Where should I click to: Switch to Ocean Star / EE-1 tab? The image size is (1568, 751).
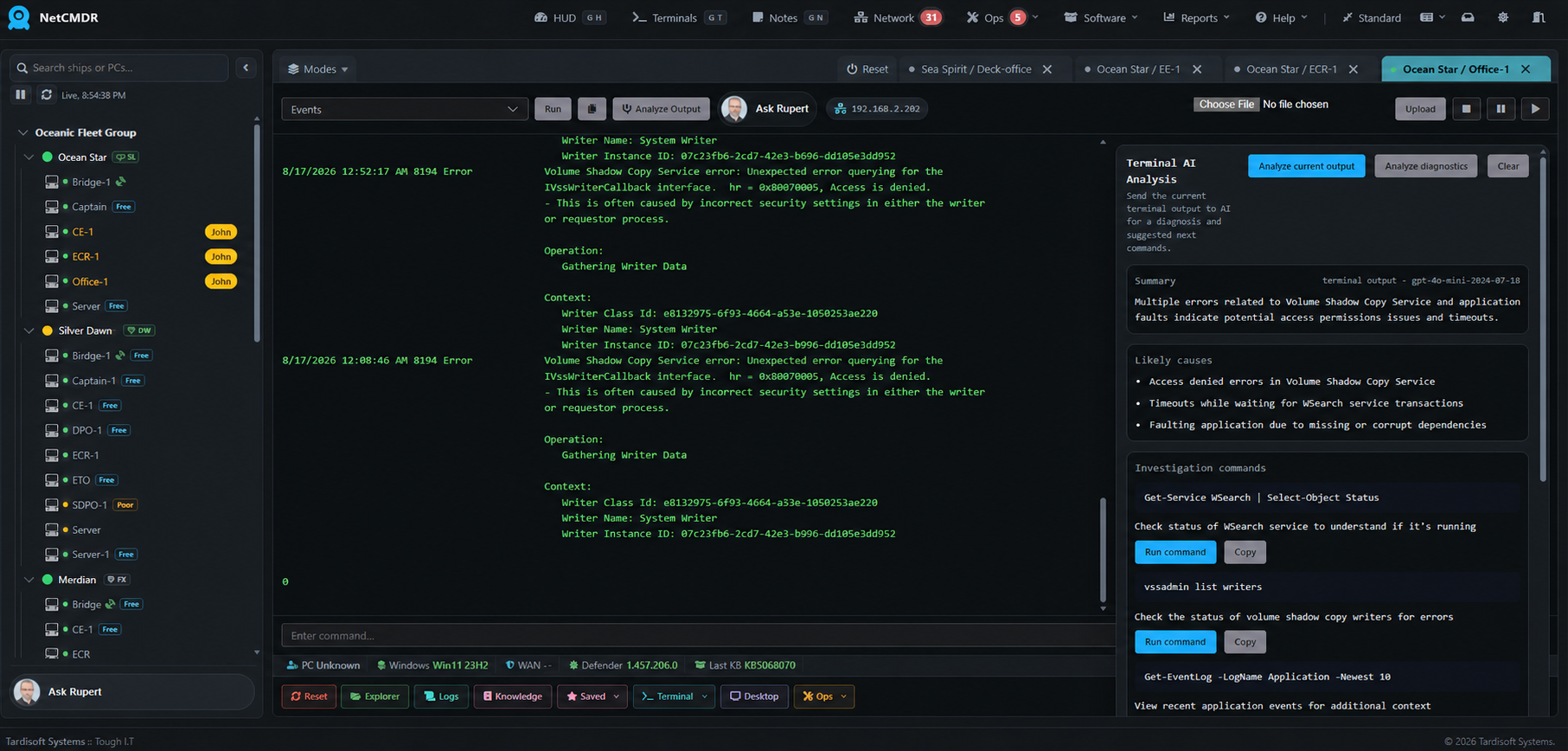click(1138, 69)
